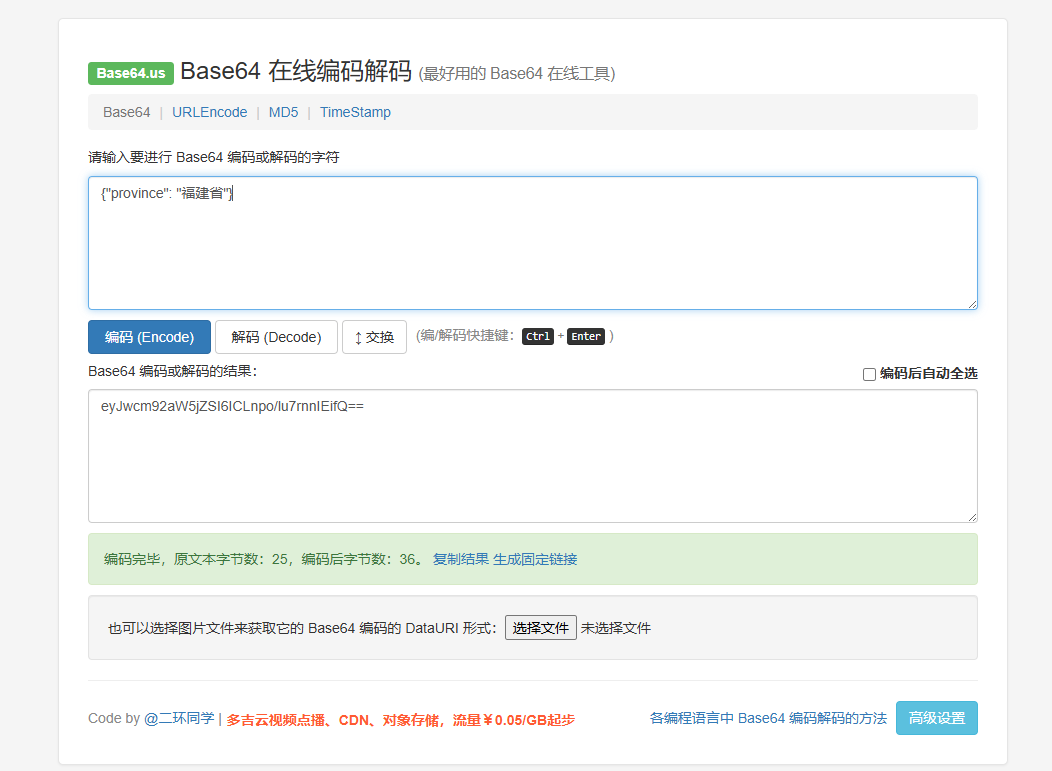This screenshot has width=1052, height=771.
Task: Click the 生成固定链接 link
Action: [535, 559]
